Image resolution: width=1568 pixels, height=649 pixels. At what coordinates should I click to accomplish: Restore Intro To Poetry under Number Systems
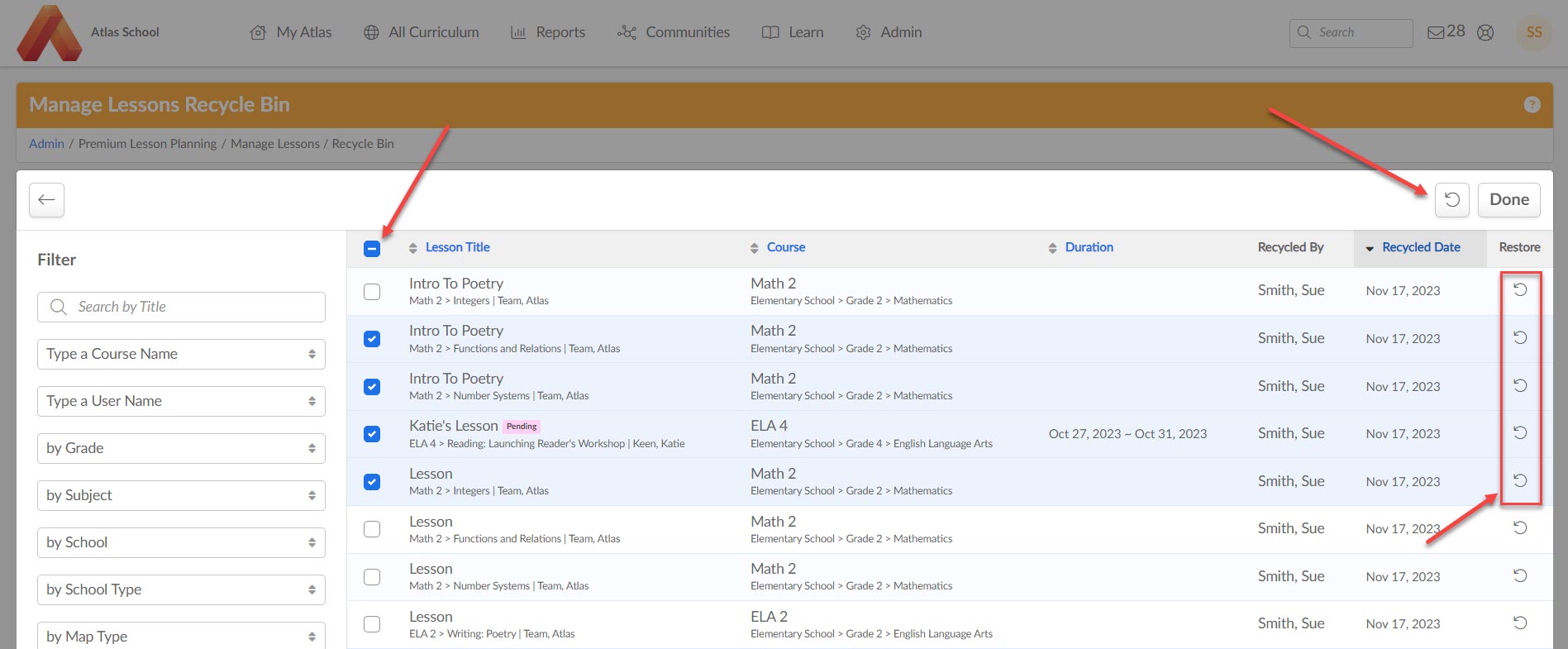[1519, 386]
